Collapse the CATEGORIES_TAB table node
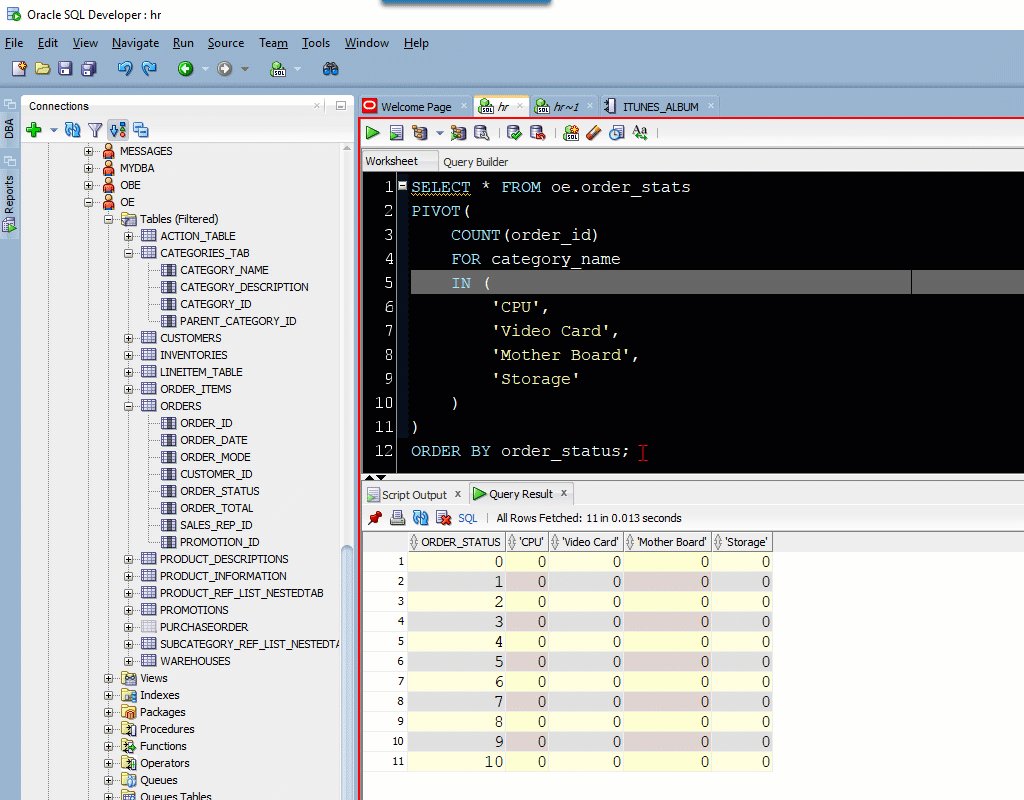The height and width of the screenshot is (800, 1024). (x=129, y=253)
